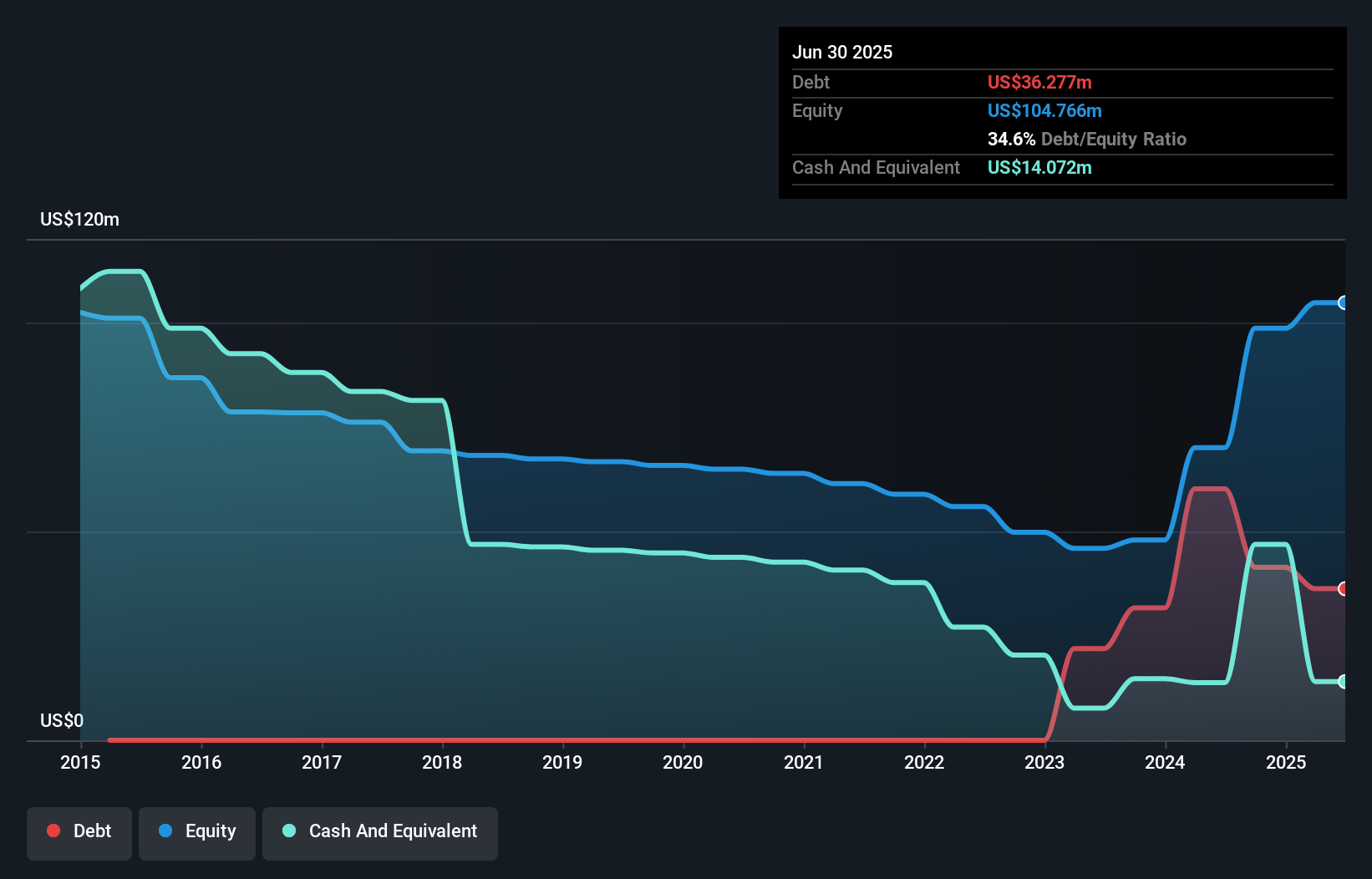Viewport: 1372px width, 879px height.
Task: Select the teal Cash And Equivalent legend dot
Action: (x=288, y=831)
